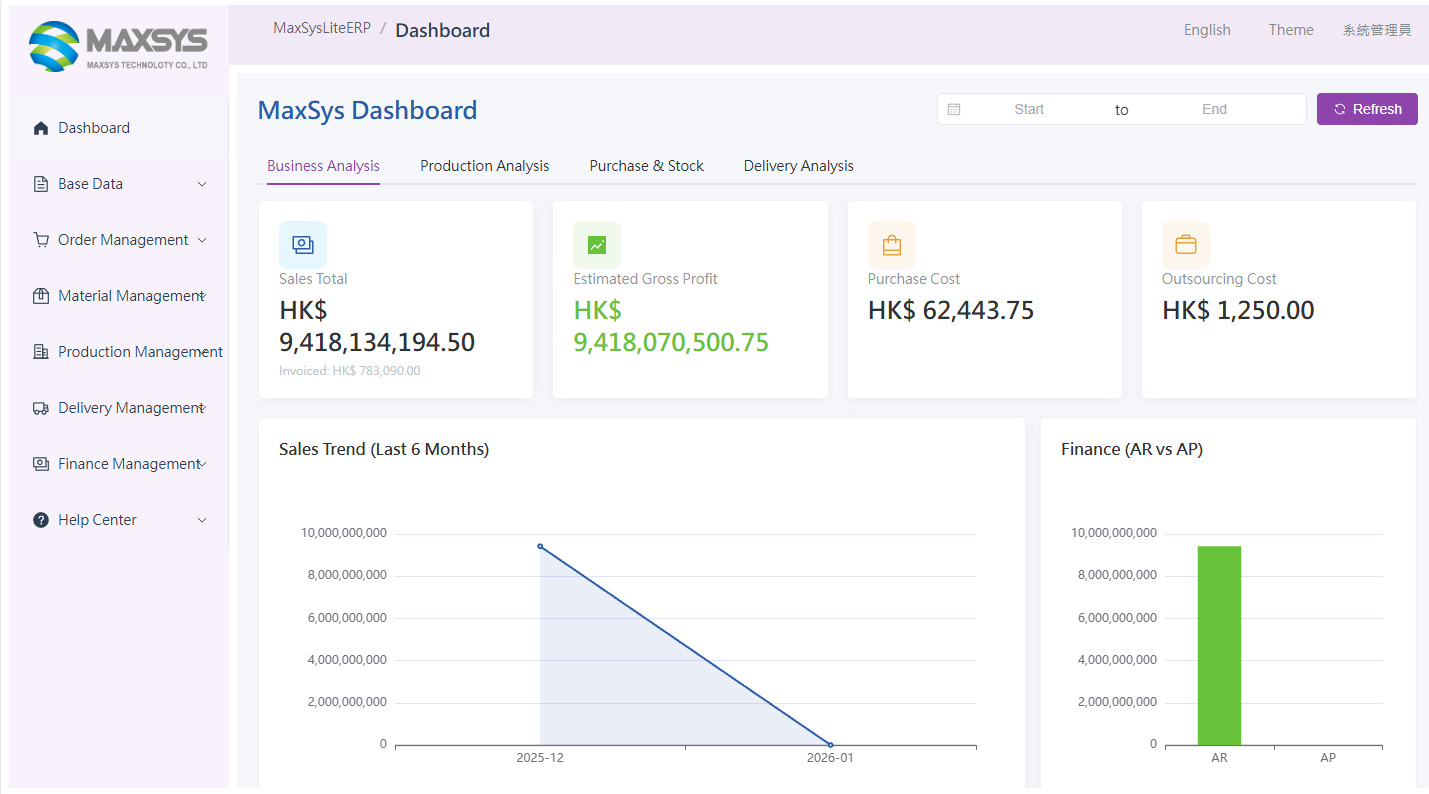Image resolution: width=1429 pixels, height=794 pixels.
Task: Expand the Base Data menu
Action: (120, 184)
